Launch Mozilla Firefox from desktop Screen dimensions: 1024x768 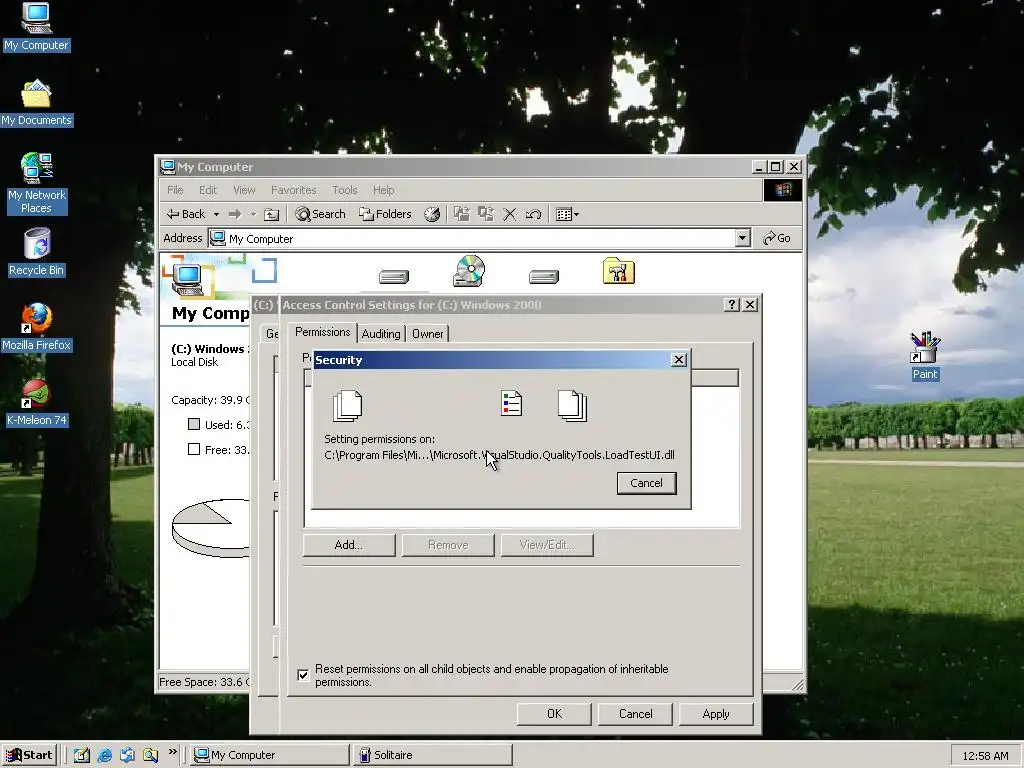(x=36, y=327)
